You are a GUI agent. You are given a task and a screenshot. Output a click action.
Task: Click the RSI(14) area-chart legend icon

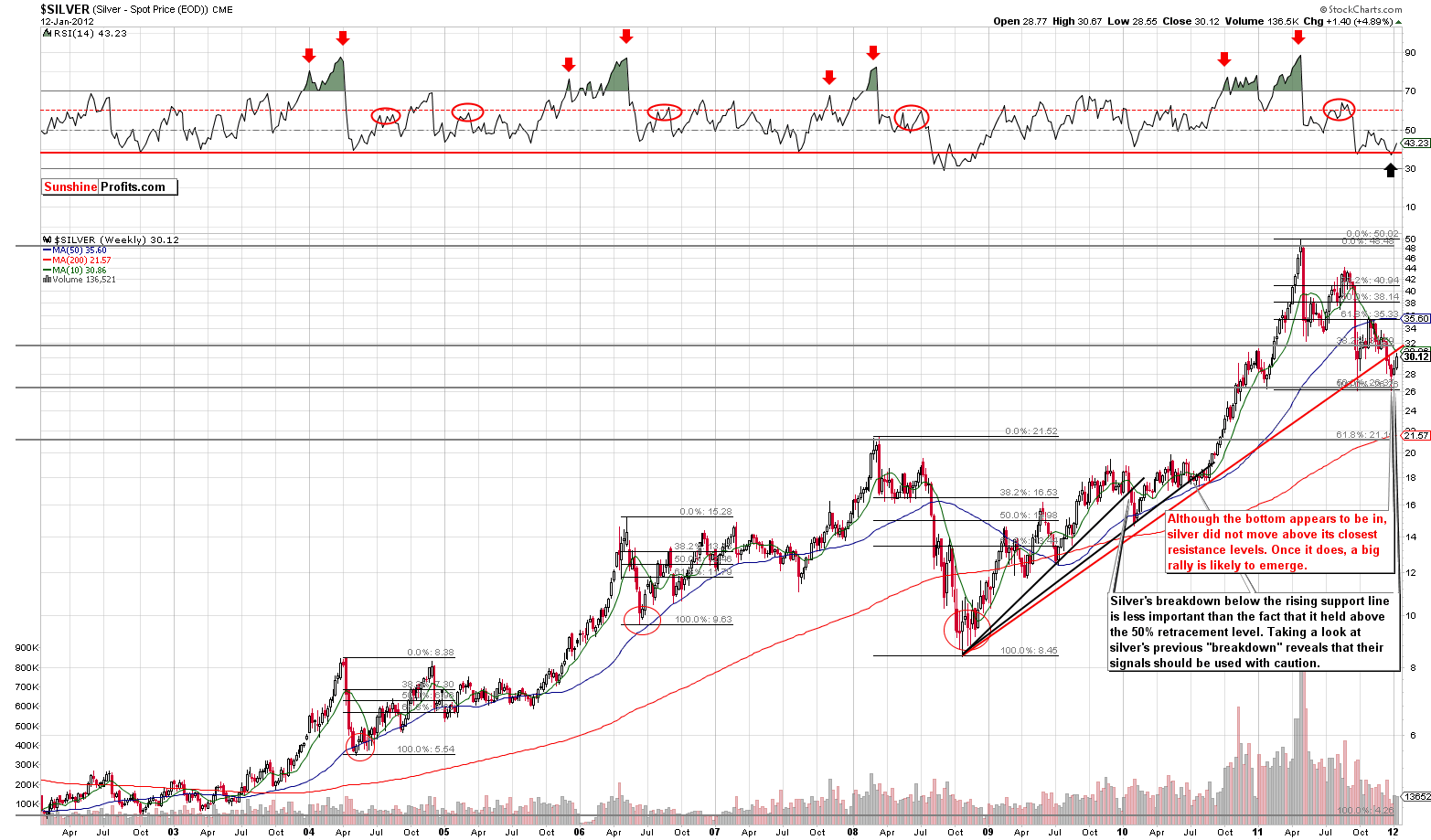point(45,34)
